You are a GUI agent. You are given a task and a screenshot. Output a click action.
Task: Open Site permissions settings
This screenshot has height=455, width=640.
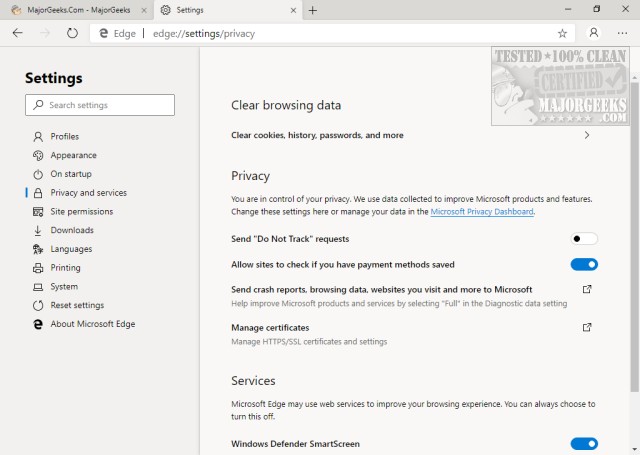[x=82, y=211]
